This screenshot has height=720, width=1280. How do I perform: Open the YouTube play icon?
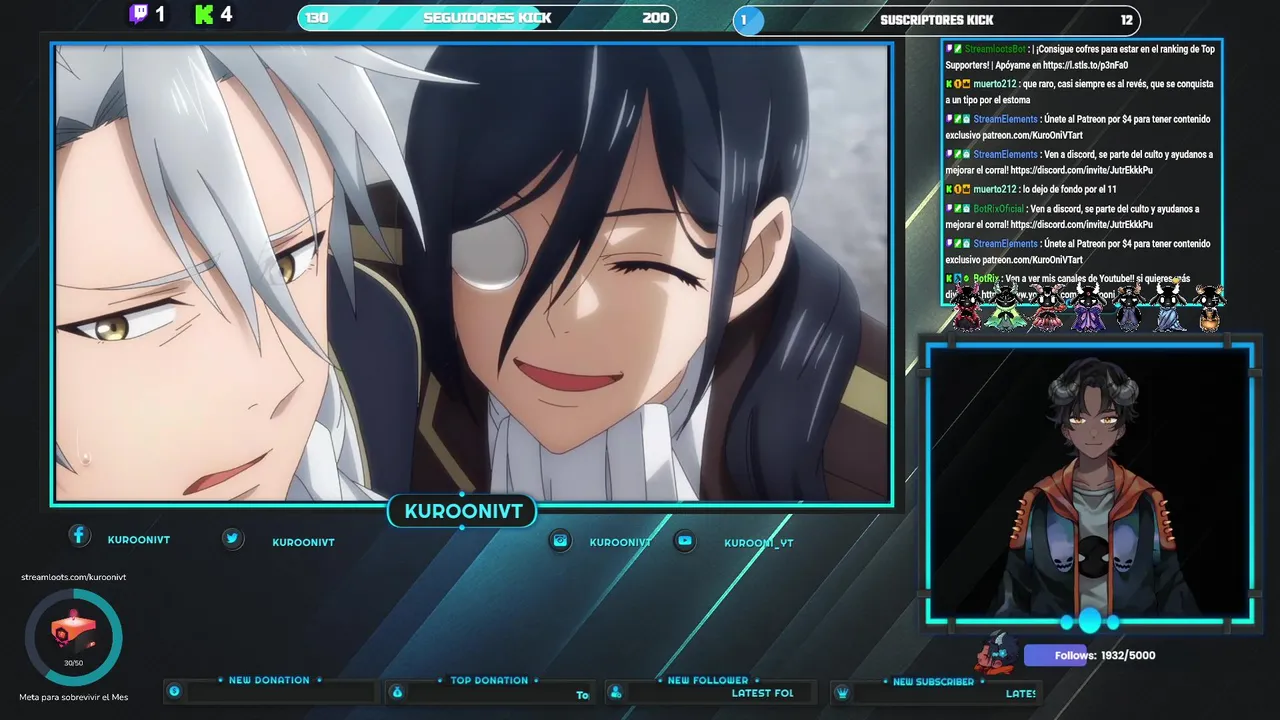point(684,541)
